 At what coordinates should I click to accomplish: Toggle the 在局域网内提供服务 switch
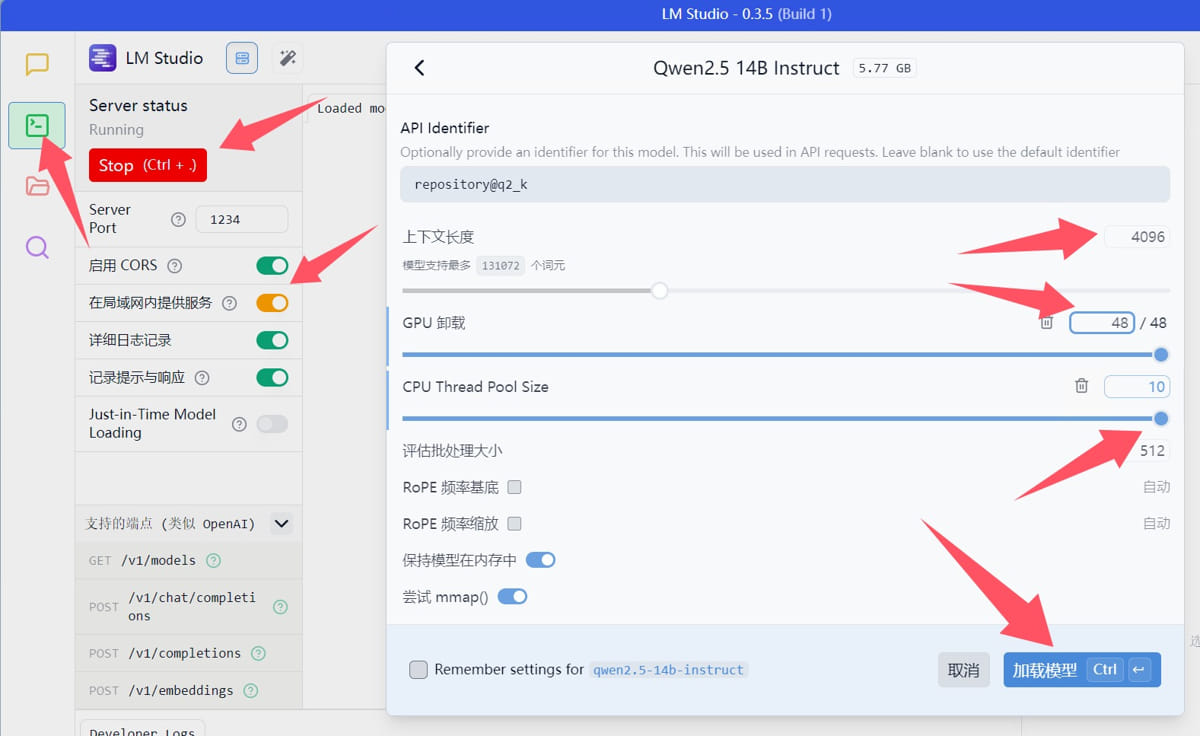coord(272,303)
